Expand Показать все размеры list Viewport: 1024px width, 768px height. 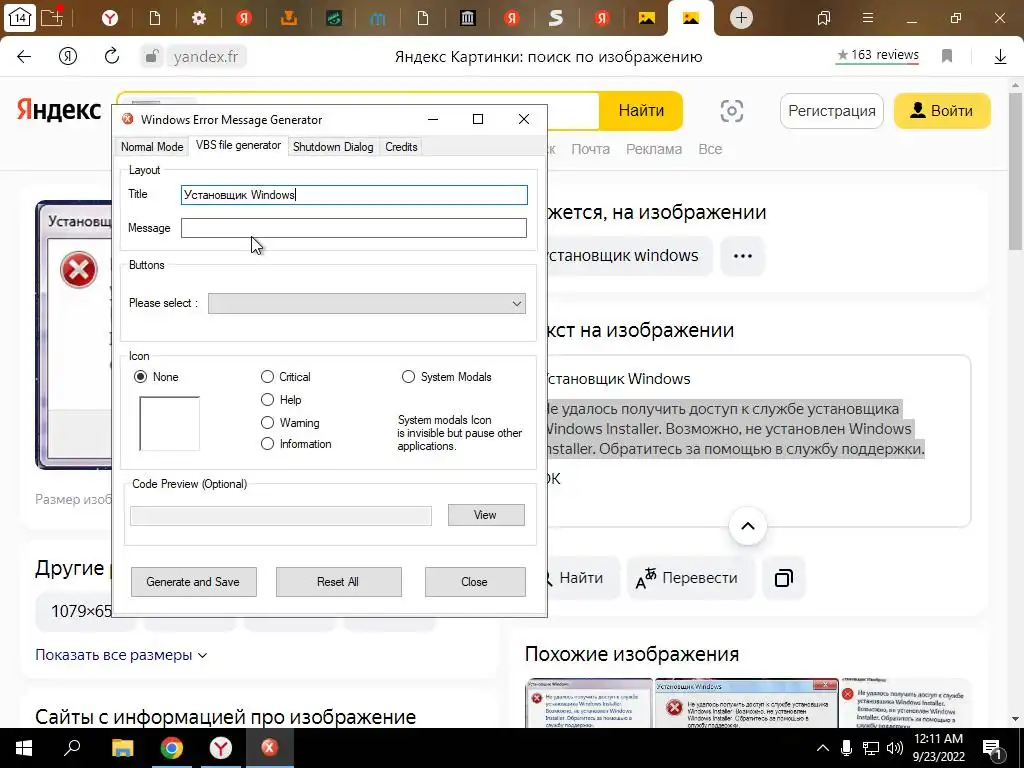pyautogui.click(x=121, y=655)
